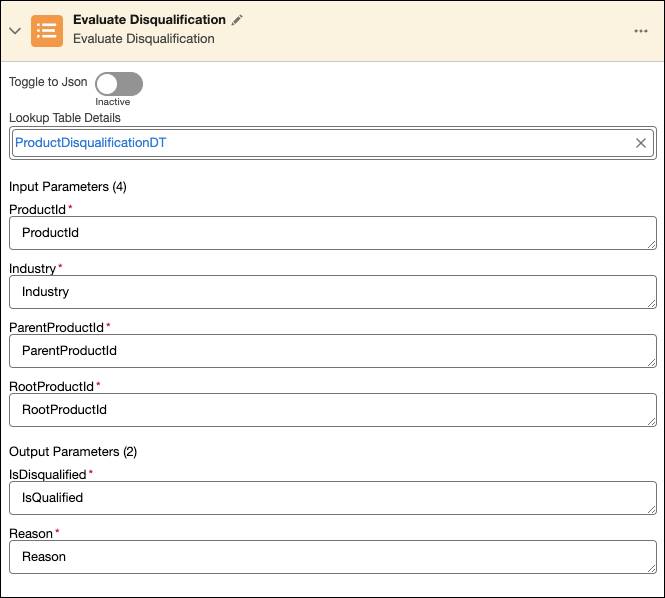Click the RootProductId field label
Viewport: 665px width, 598px height.
pyautogui.click(x=51, y=386)
